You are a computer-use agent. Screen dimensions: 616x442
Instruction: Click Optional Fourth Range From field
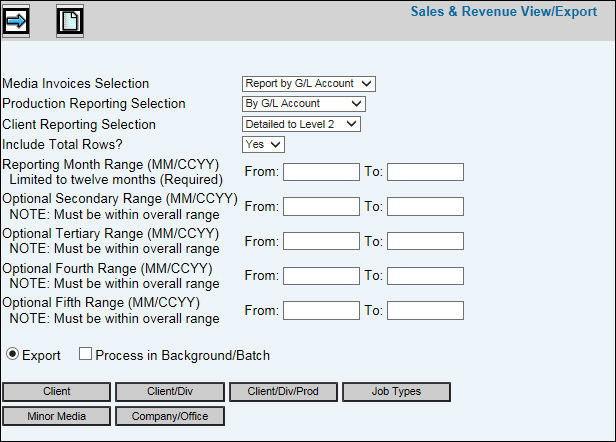tap(321, 276)
